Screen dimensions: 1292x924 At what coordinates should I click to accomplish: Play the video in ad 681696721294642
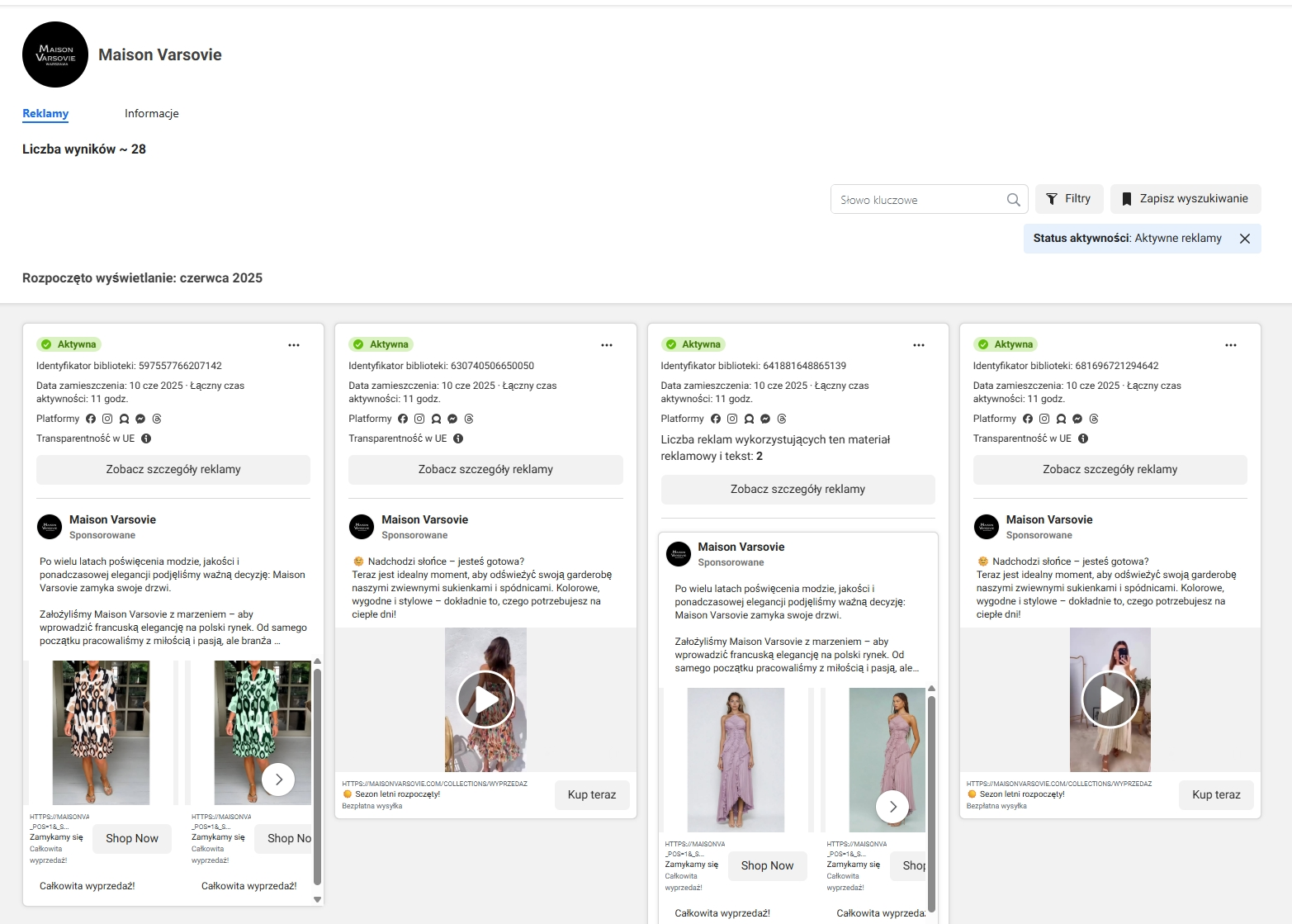coord(1110,699)
